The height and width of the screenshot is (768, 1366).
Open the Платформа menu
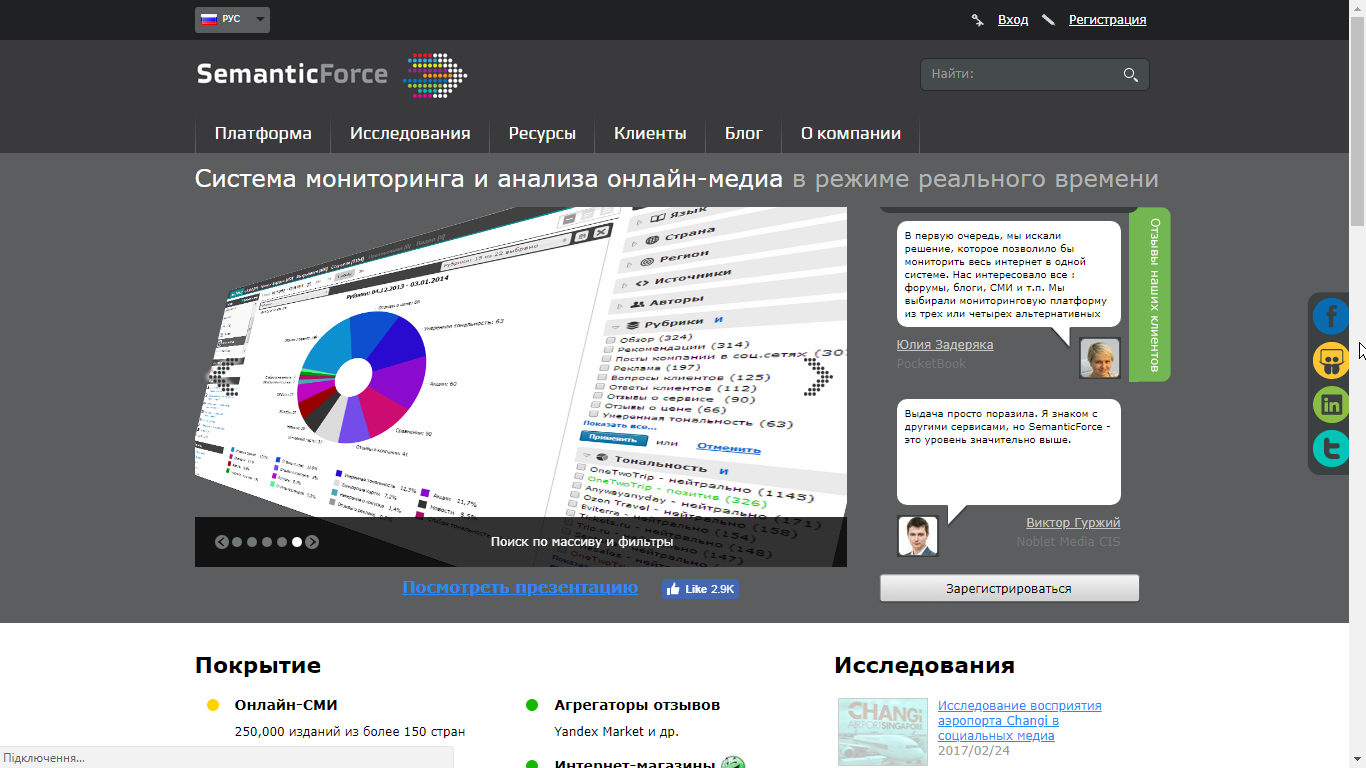[x=263, y=133]
